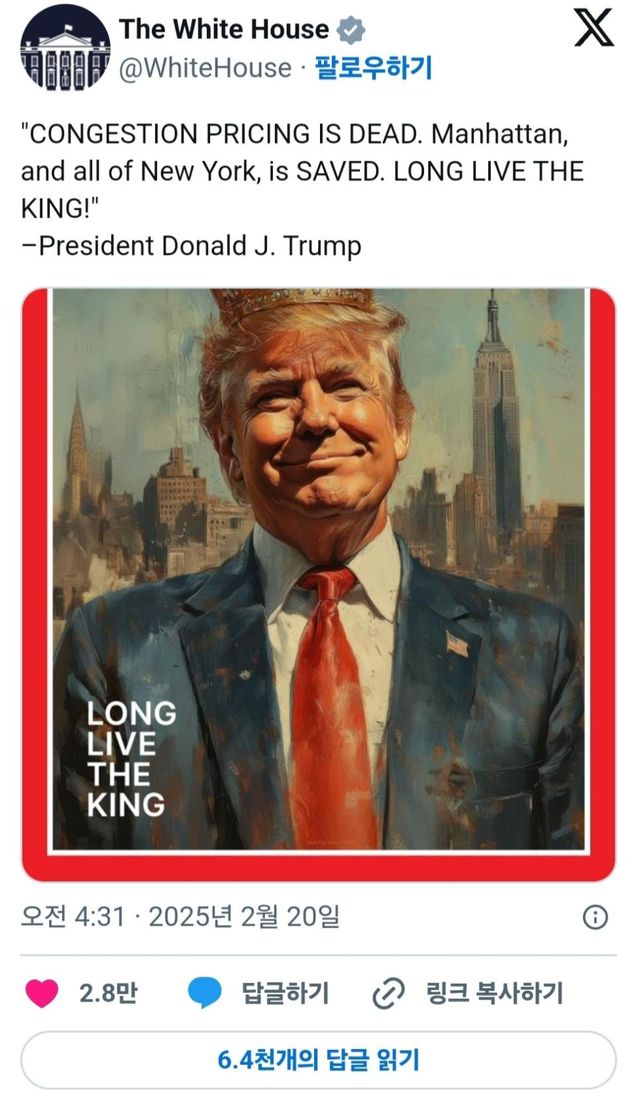The image size is (640, 1094).
Task: Click the blue verified badge
Action: (x=351, y=31)
